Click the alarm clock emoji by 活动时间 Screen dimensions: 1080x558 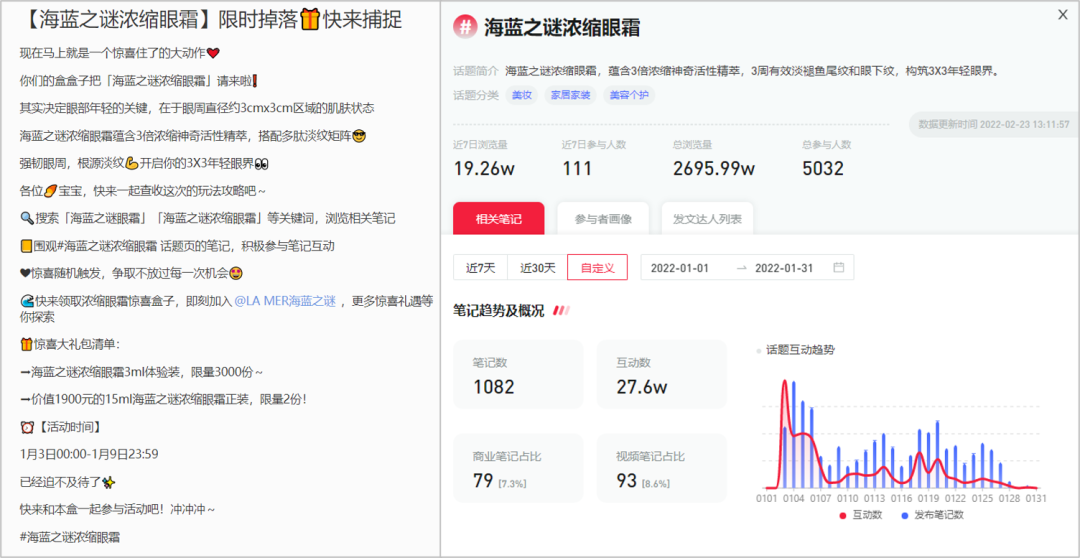[26, 428]
